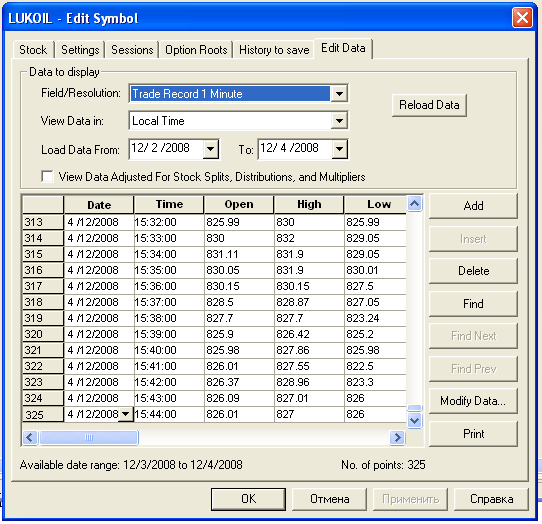Click the Find button

[x=473, y=304]
